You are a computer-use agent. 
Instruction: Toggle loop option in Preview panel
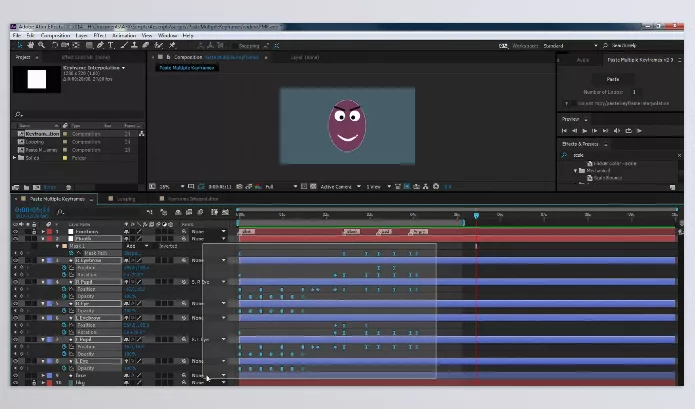tap(628, 131)
